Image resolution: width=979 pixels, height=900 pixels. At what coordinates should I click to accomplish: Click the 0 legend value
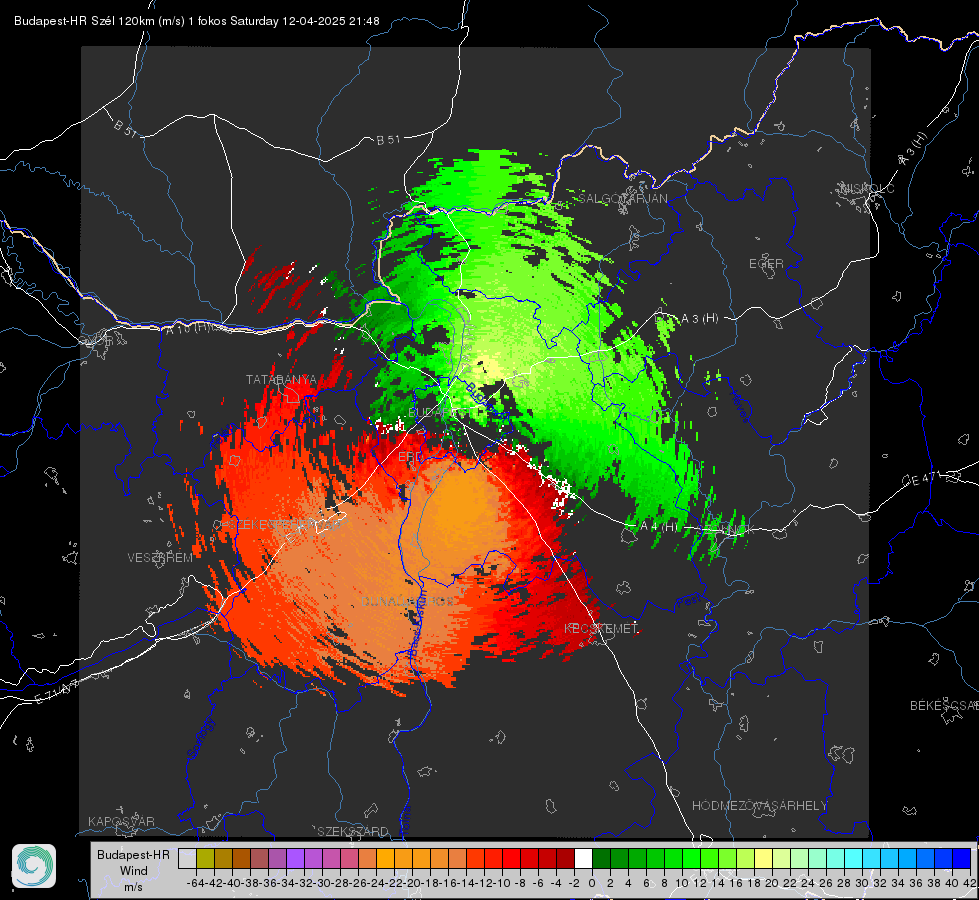(592, 883)
